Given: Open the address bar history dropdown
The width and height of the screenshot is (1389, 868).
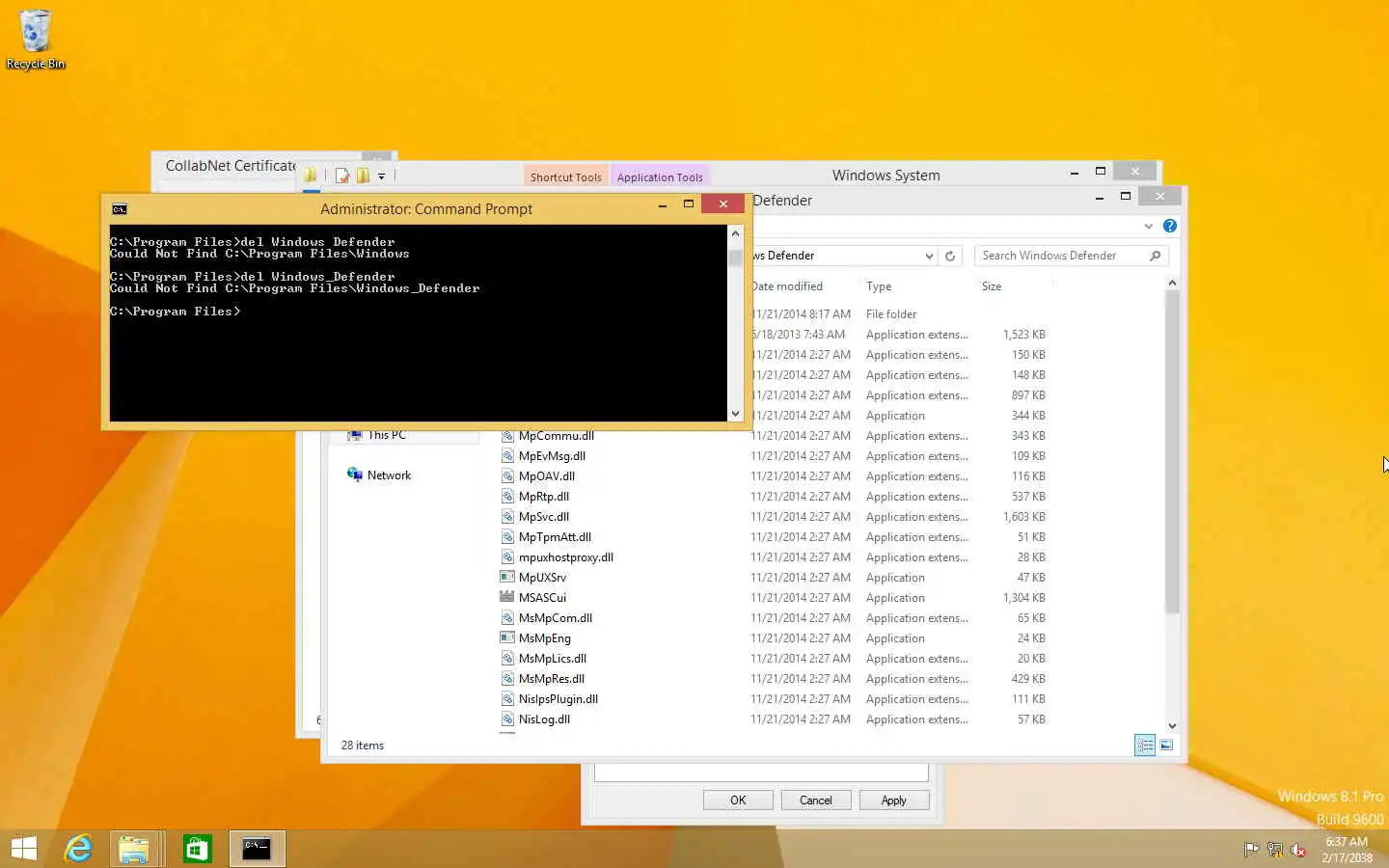Looking at the screenshot, I should (929, 256).
